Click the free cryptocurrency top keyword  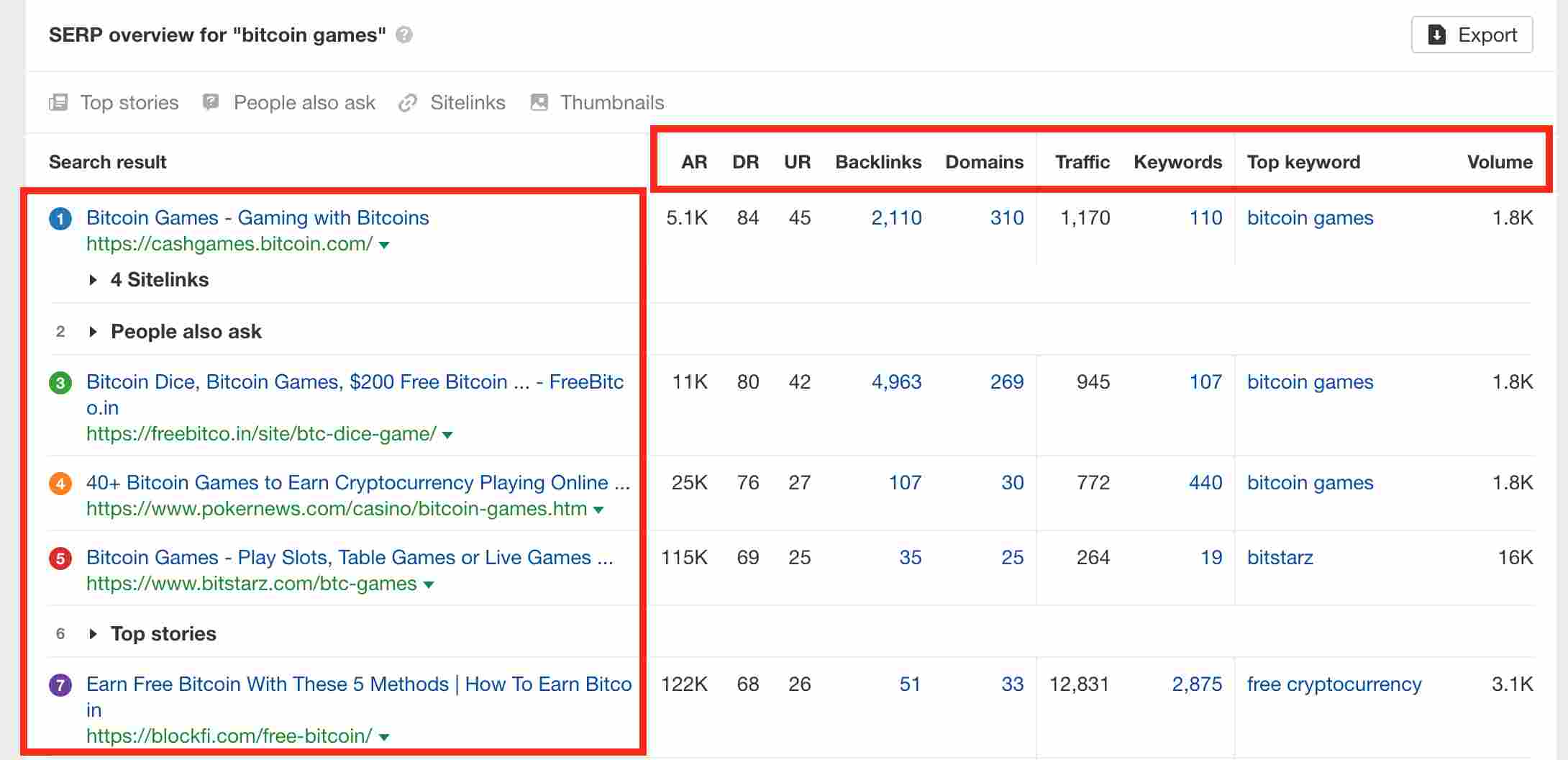(1334, 684)
